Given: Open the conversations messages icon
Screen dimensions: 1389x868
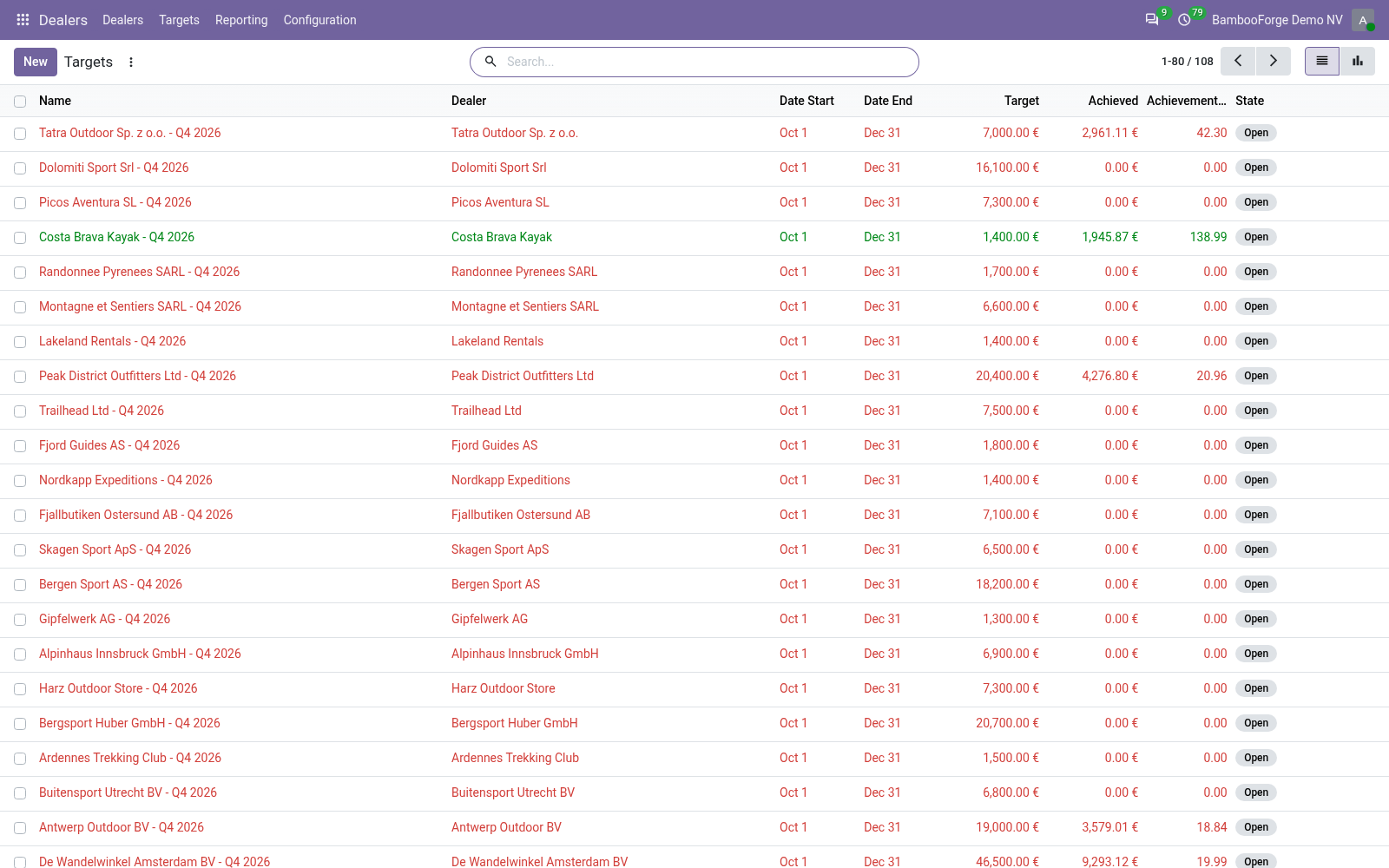Looking at the screenshot, I should click(1152, 20).
